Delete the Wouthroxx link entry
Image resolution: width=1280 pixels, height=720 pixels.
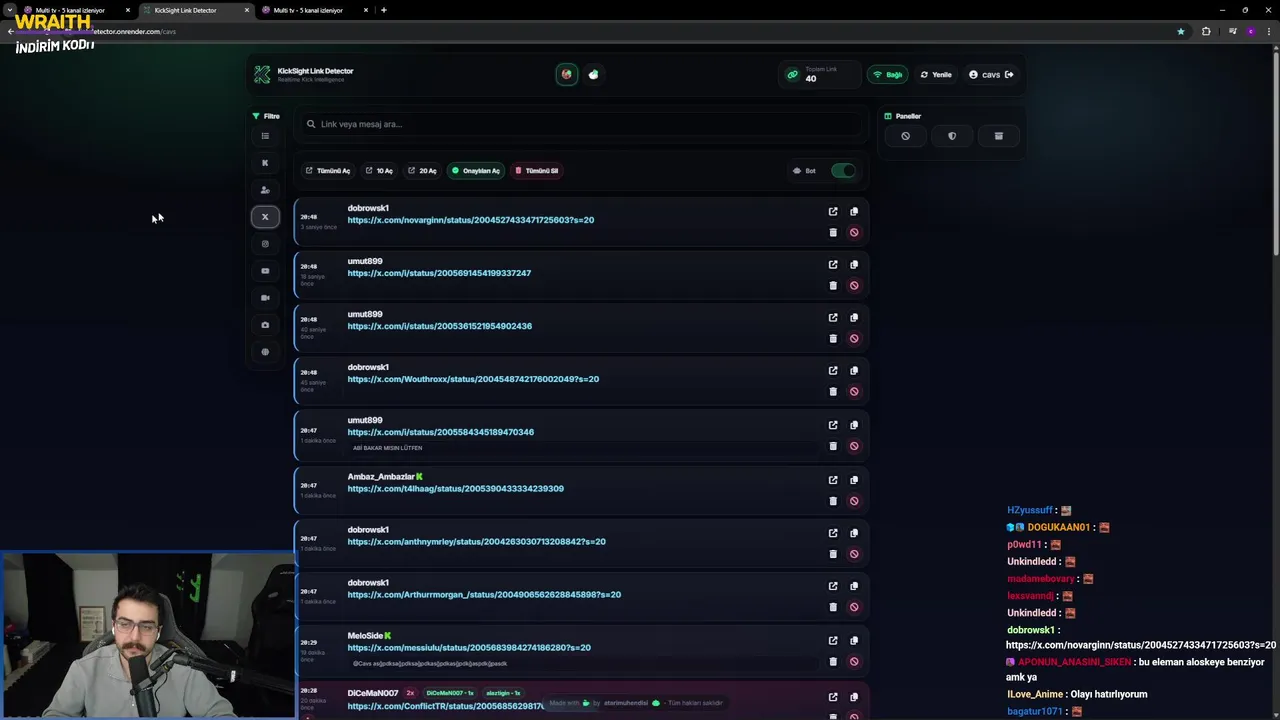tap(833, 391)
